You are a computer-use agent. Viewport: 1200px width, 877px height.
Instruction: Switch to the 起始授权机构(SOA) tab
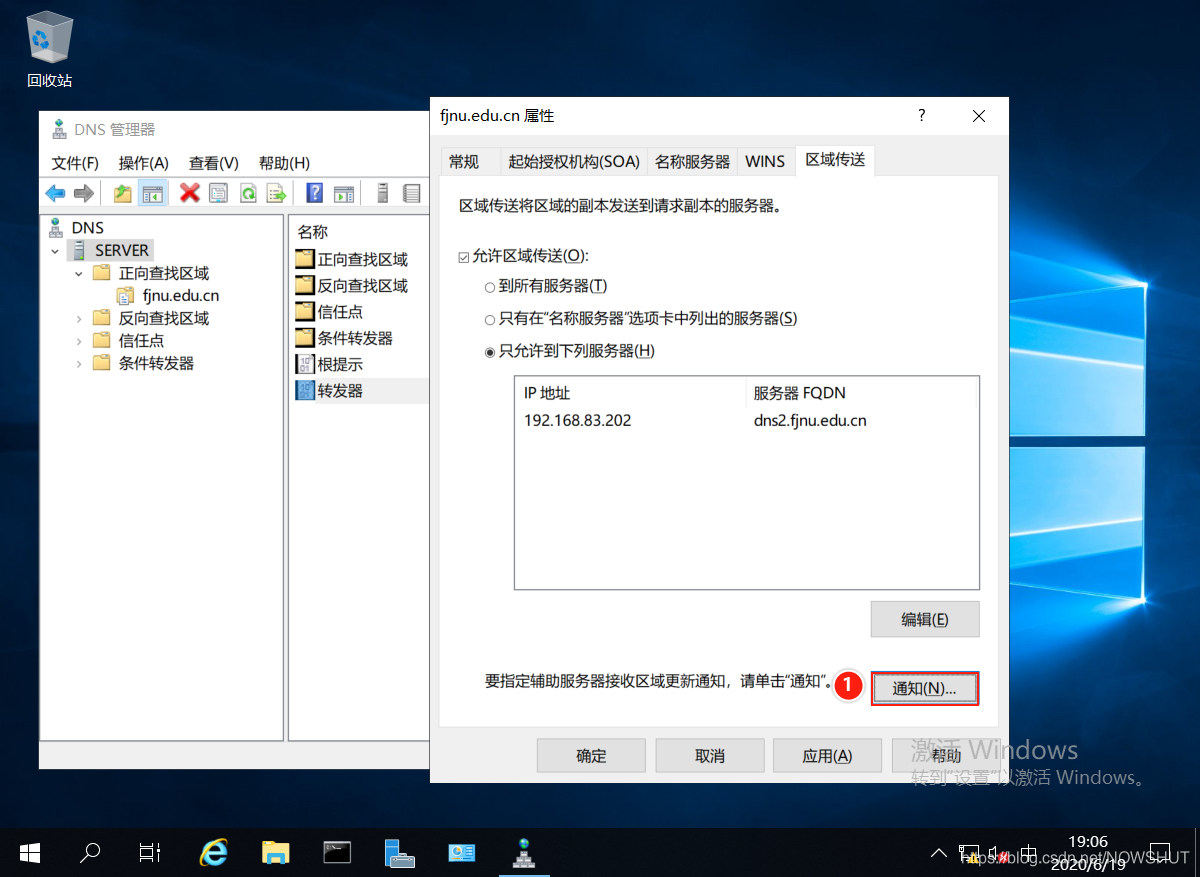pyautogui.click(x=574, y=162)
